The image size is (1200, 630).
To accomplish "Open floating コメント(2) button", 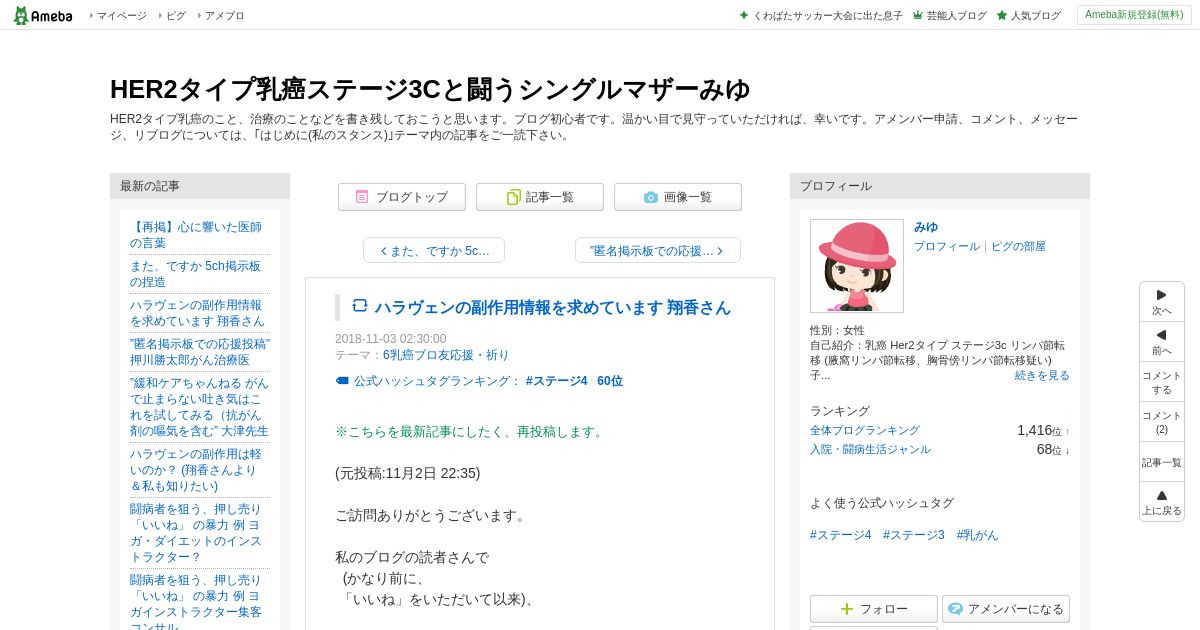I will pos(1162,422).
